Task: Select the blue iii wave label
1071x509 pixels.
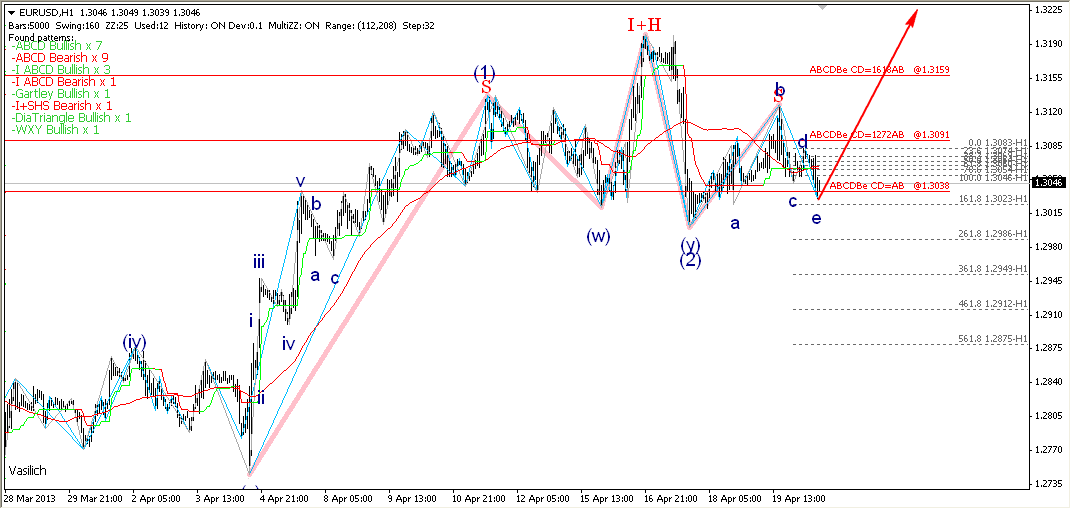Action: click(258, 263)
